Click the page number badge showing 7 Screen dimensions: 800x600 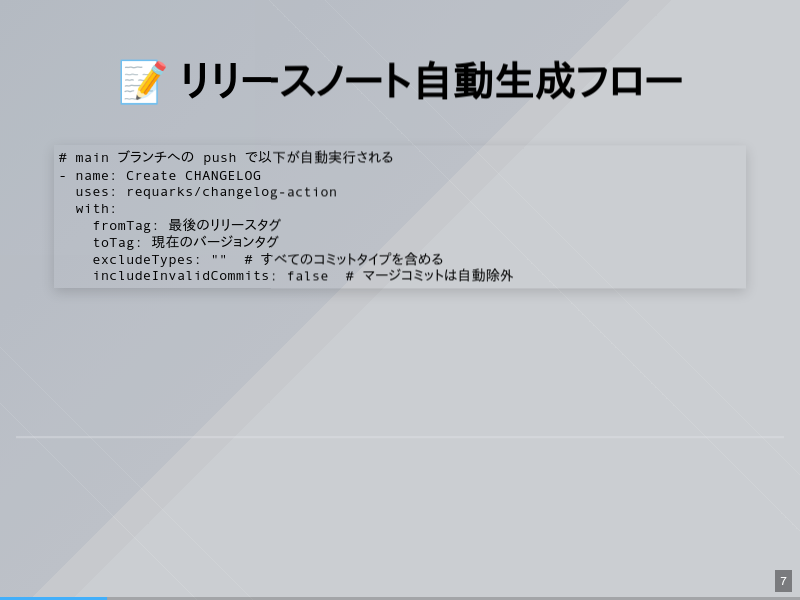click(x=782, y=580)
